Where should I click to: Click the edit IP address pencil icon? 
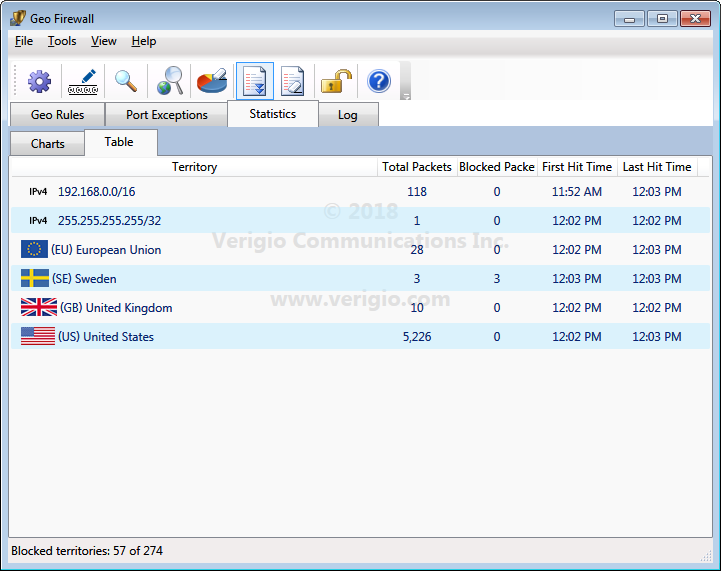pyautogui.click(x=83, y=81)
